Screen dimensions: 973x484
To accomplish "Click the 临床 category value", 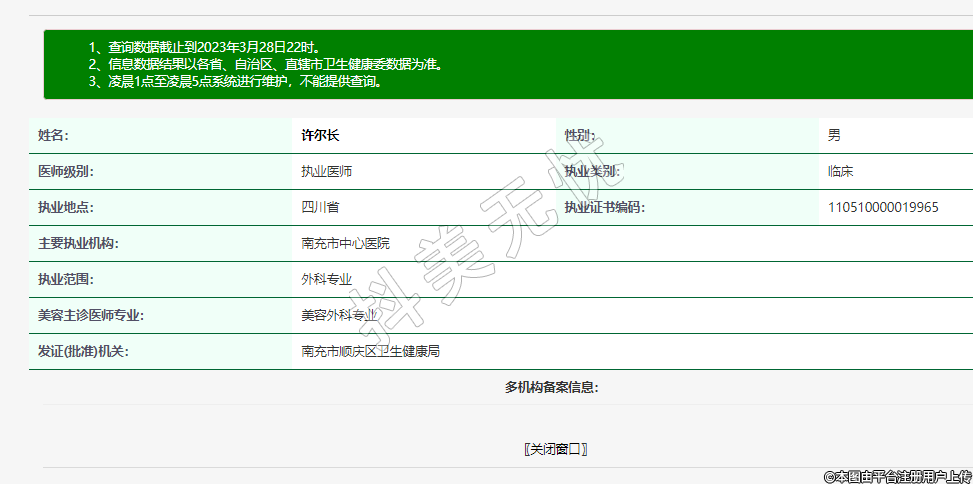I will tap(840, 171).
